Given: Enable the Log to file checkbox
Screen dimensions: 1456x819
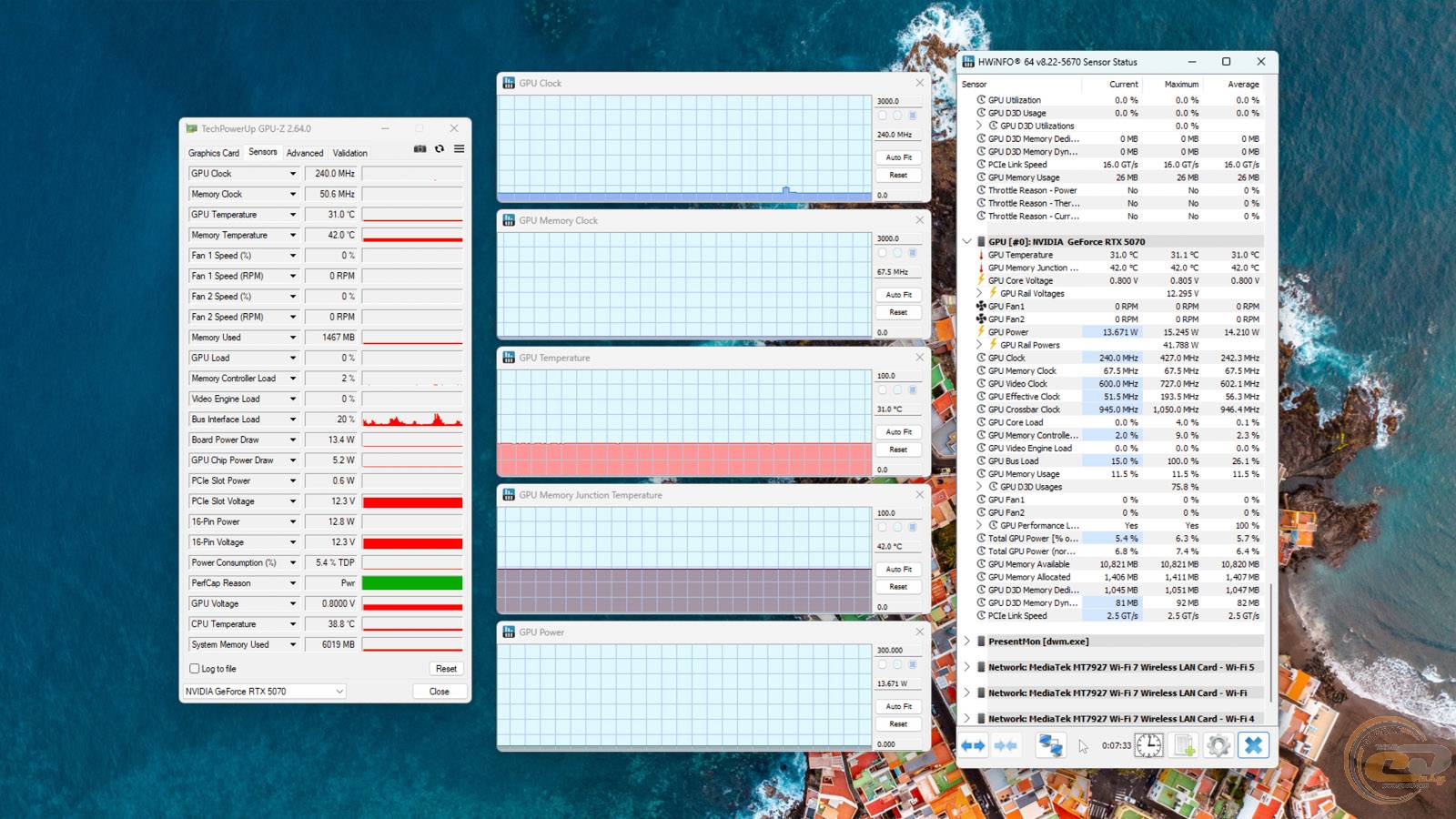Looking at the screenshot, I should [x=194, y=669].
